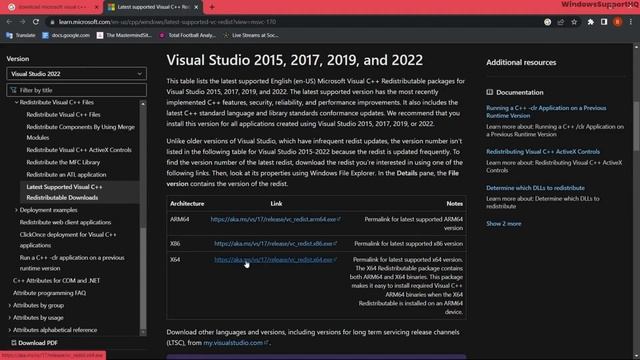Click the browser forward arrow
The height and width of the screenshot is (360, 640).
22,22
